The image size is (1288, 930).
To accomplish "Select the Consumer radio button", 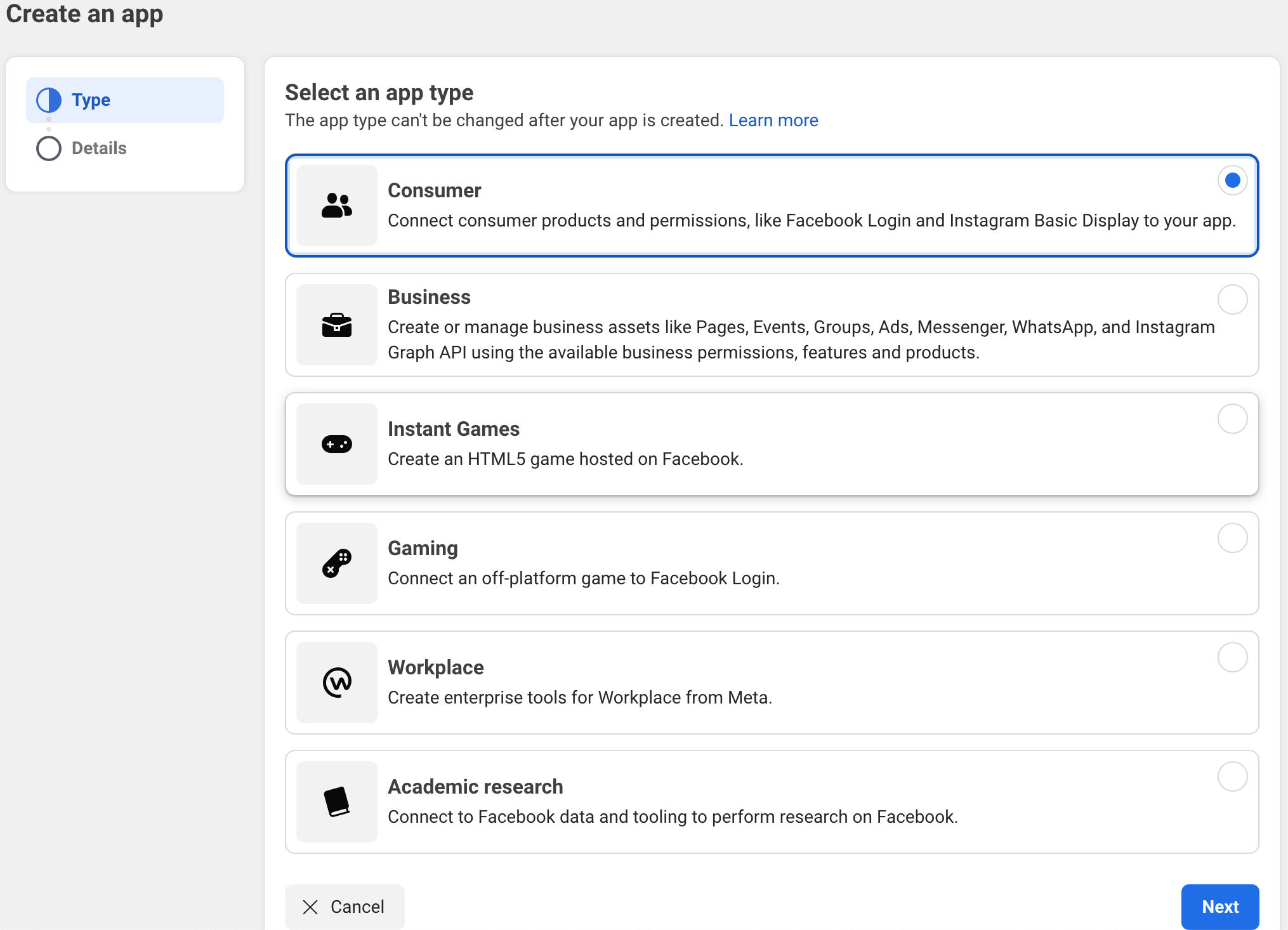I will pos(1232,180).
